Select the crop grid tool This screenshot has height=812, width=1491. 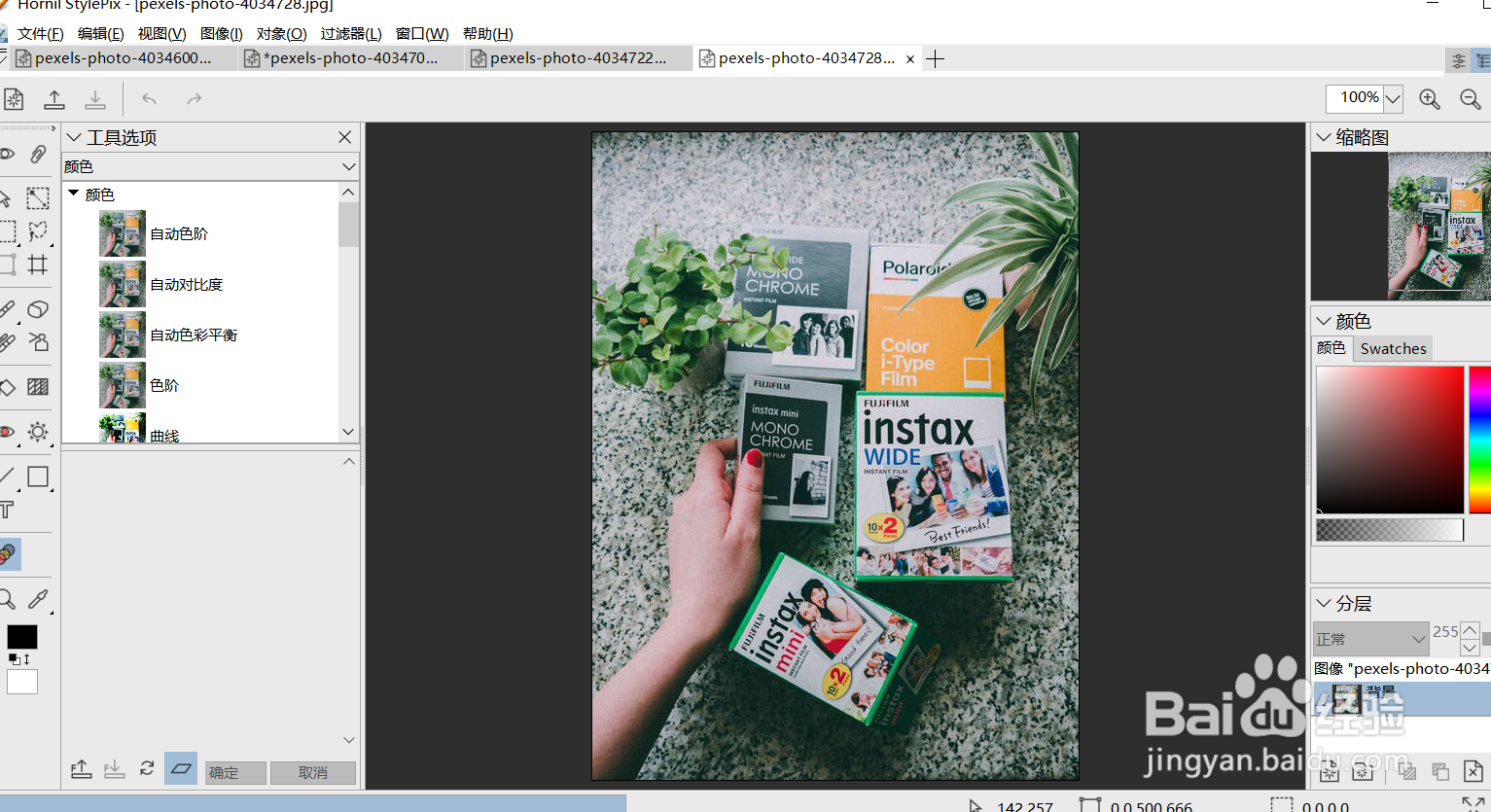(x=38, y=265)
